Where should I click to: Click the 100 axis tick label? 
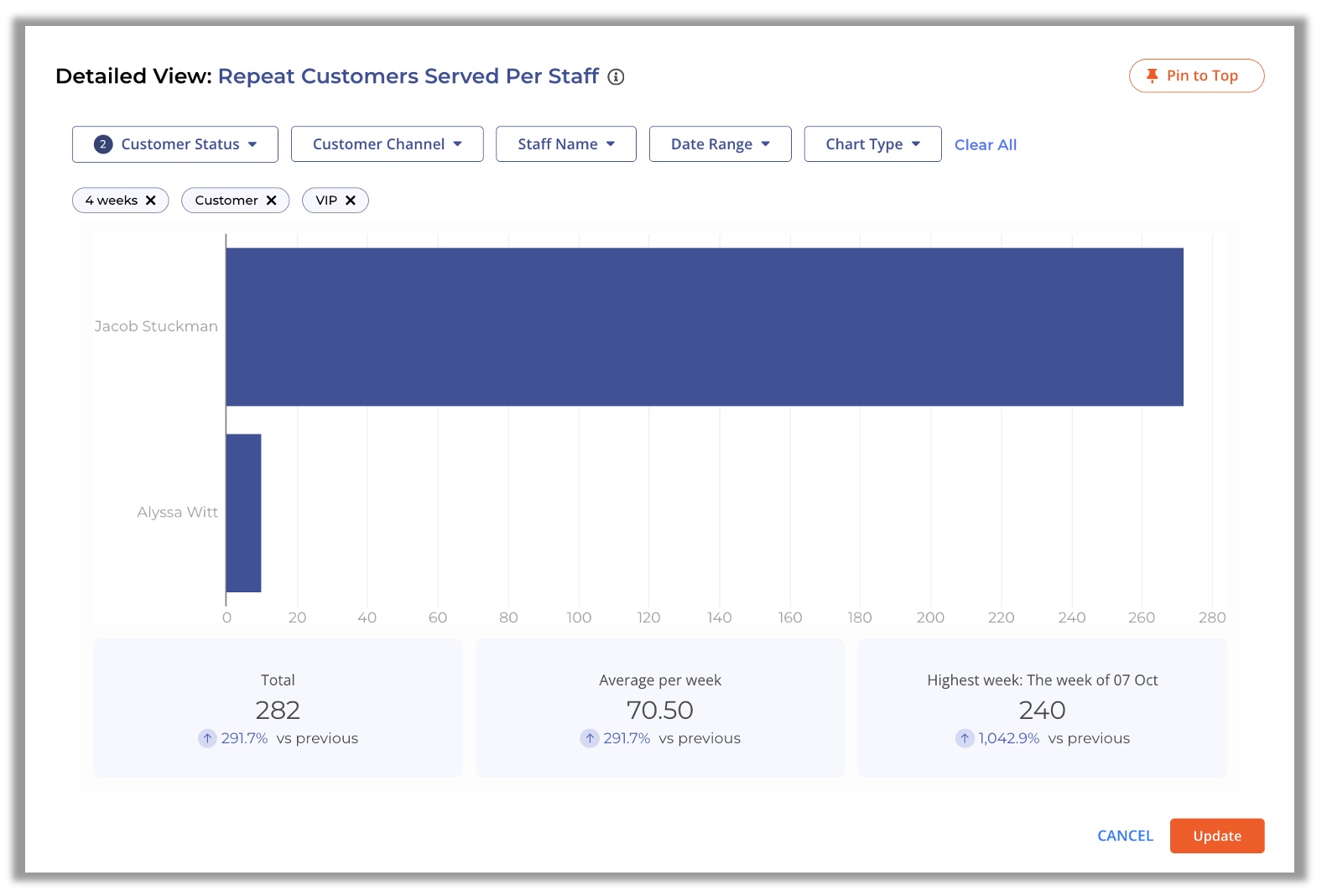579,617
